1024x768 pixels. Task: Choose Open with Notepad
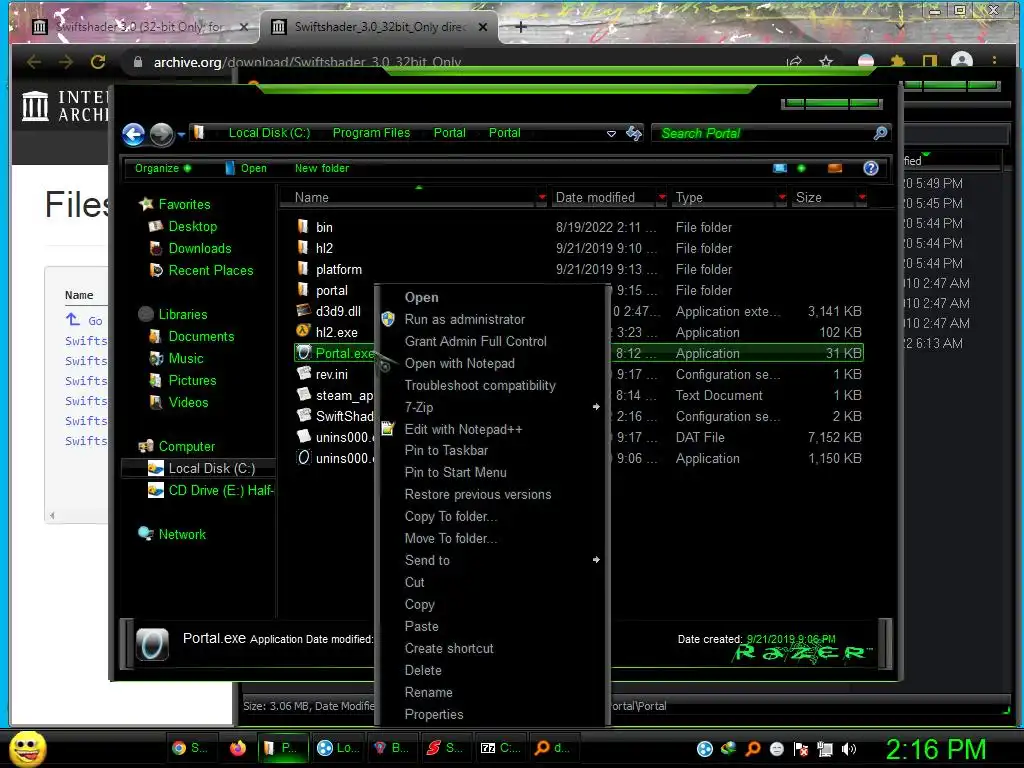pos(459,363)
